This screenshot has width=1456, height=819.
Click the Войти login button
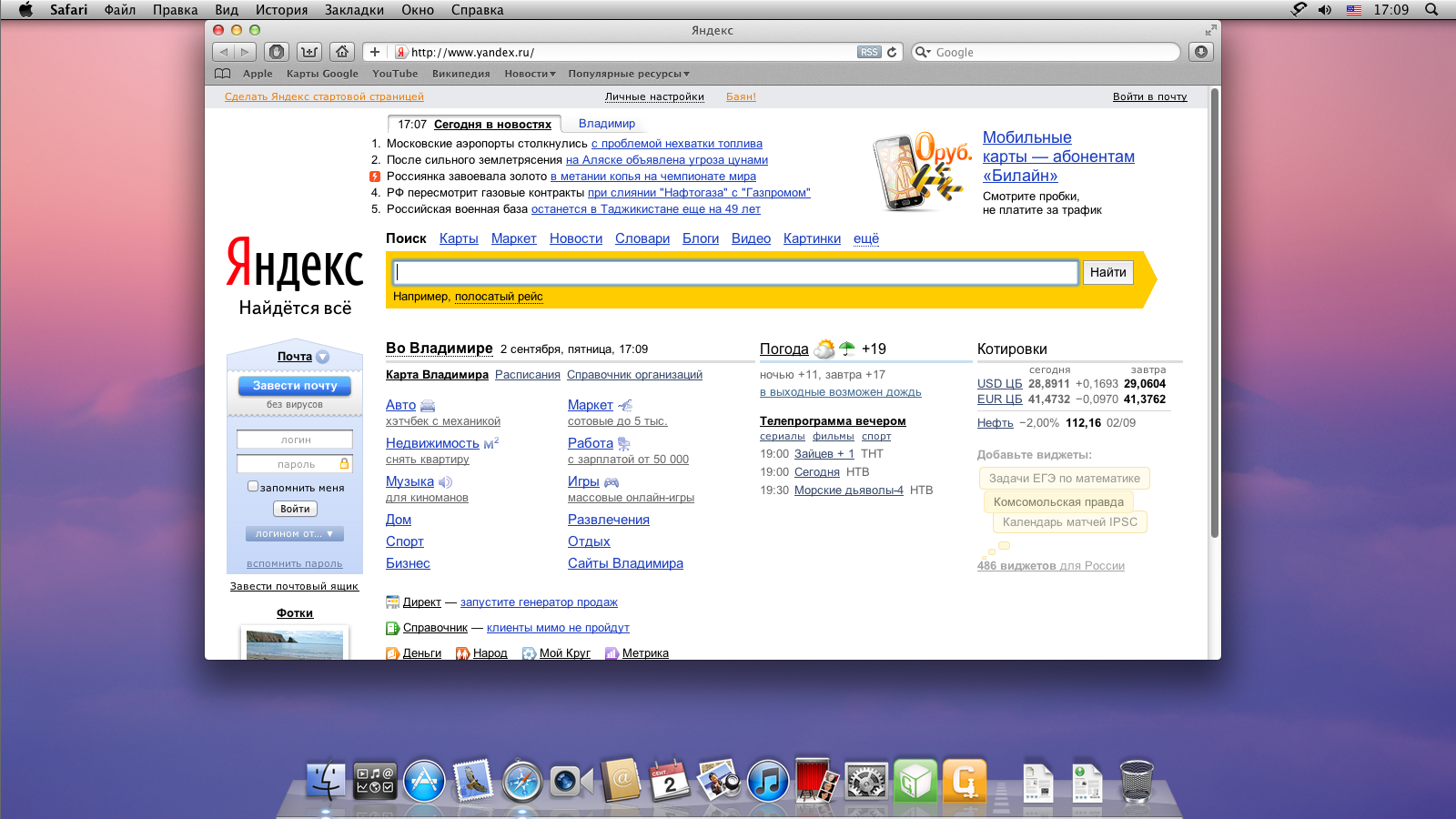click(295, 509)
